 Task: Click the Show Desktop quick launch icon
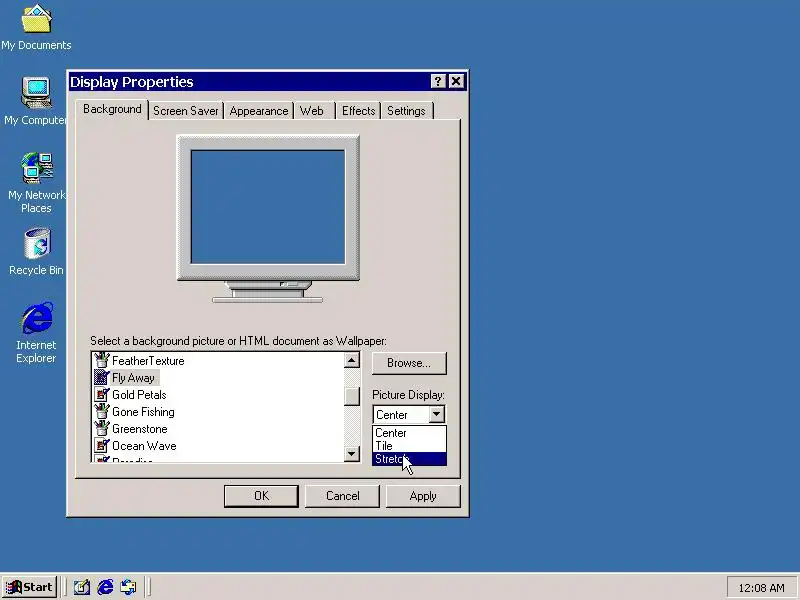tap(82, 587)
